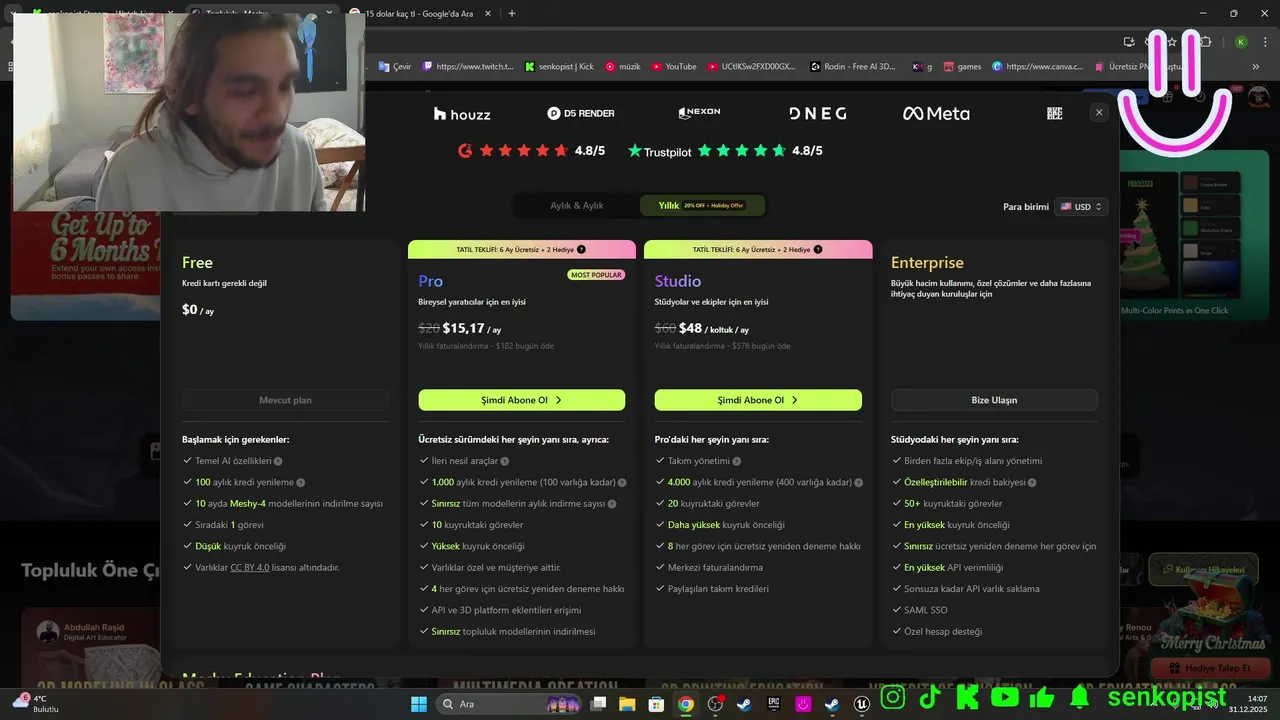The height and width of the screenshot is (720, 1280).
Task: Click info icon beside Takım yönetimi
Action: coord(737,461)
